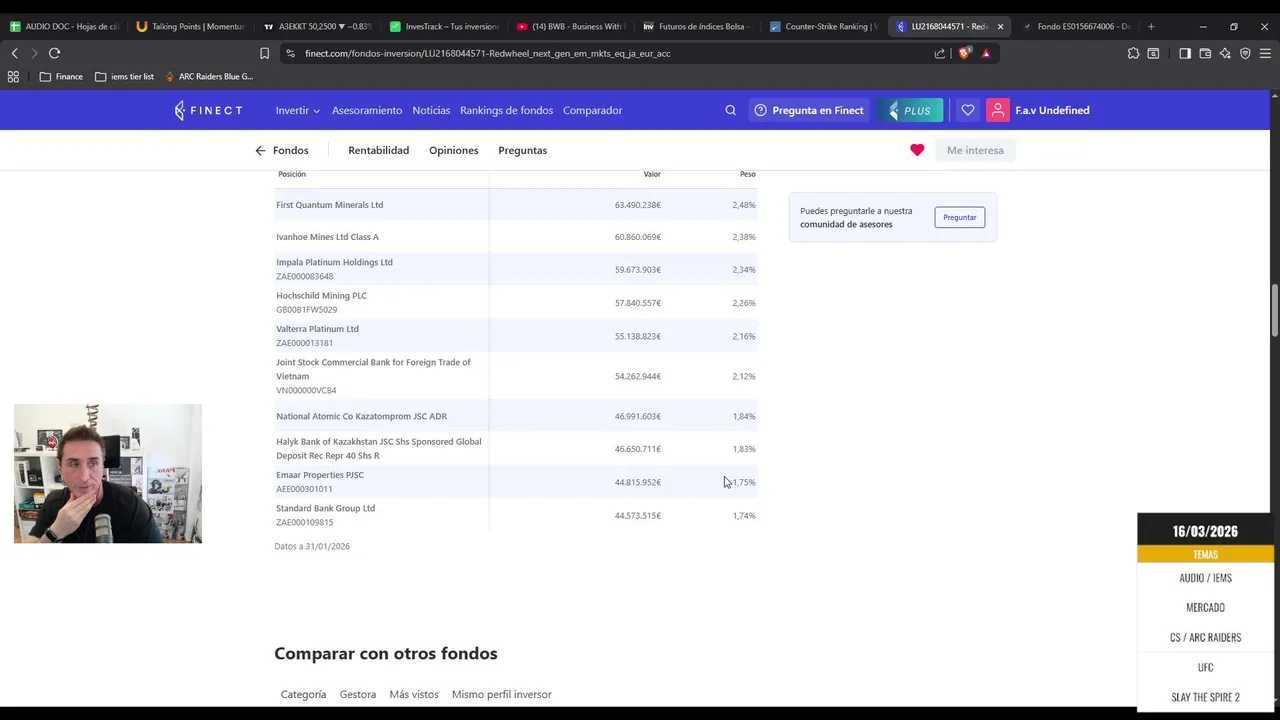Viewport: 1280px width, 720px height.
Task: Switch to the BWB YouTube tab
Action: 571,26
